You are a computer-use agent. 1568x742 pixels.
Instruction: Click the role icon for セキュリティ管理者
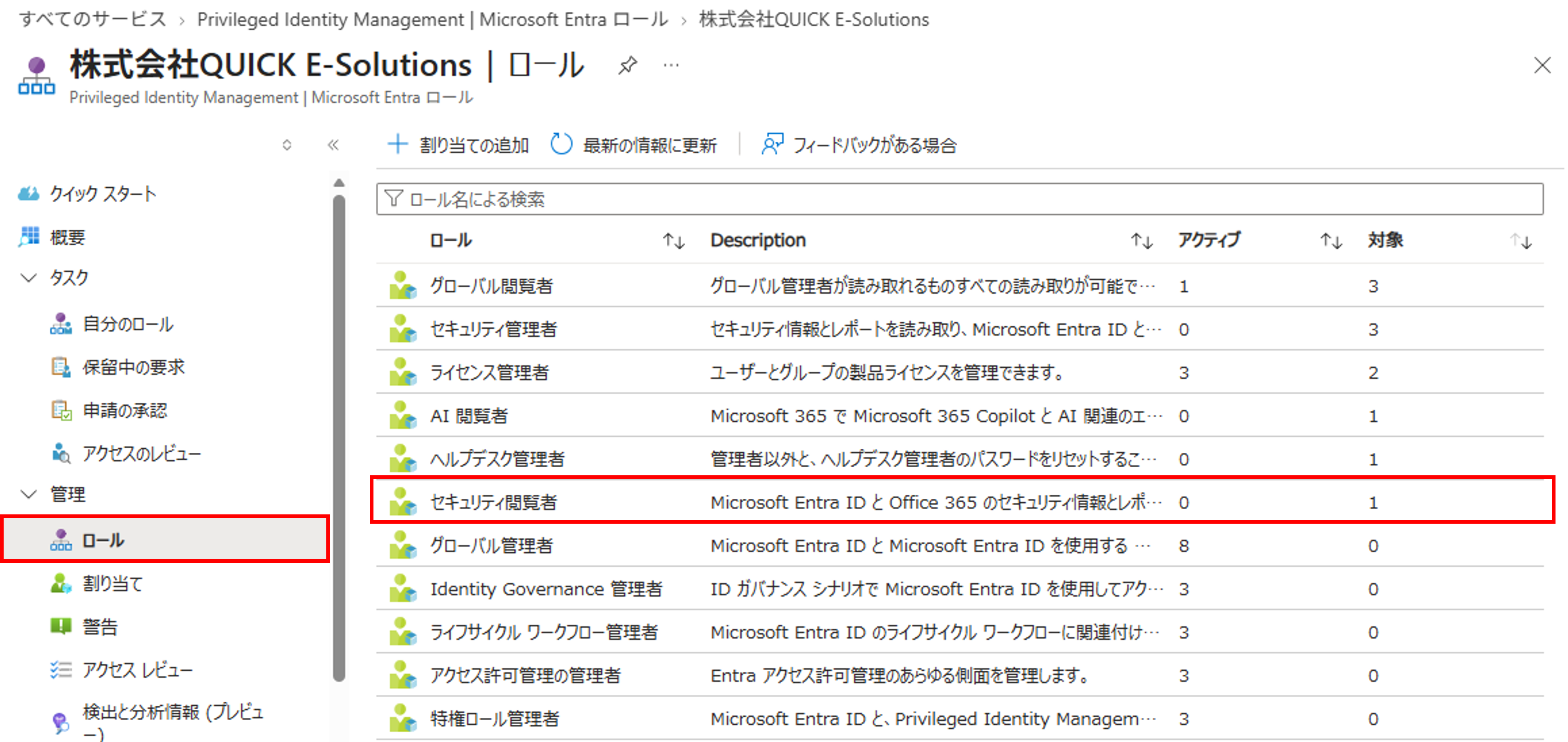point(403,329)
